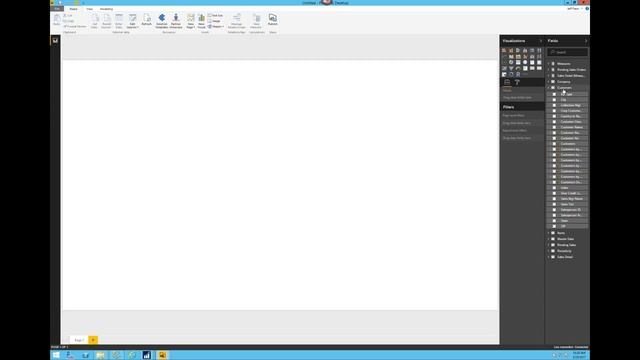Screen dimensions: 640x360
Task: Open Recent Sources in the ribbon
Action: pos(107,21)
